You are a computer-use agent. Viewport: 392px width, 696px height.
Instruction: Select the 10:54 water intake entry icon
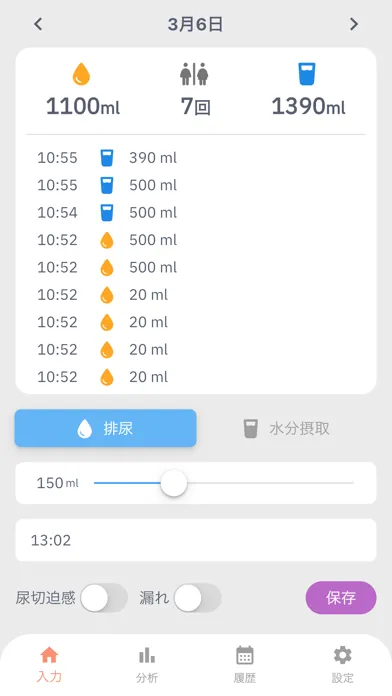pos(107,213)
